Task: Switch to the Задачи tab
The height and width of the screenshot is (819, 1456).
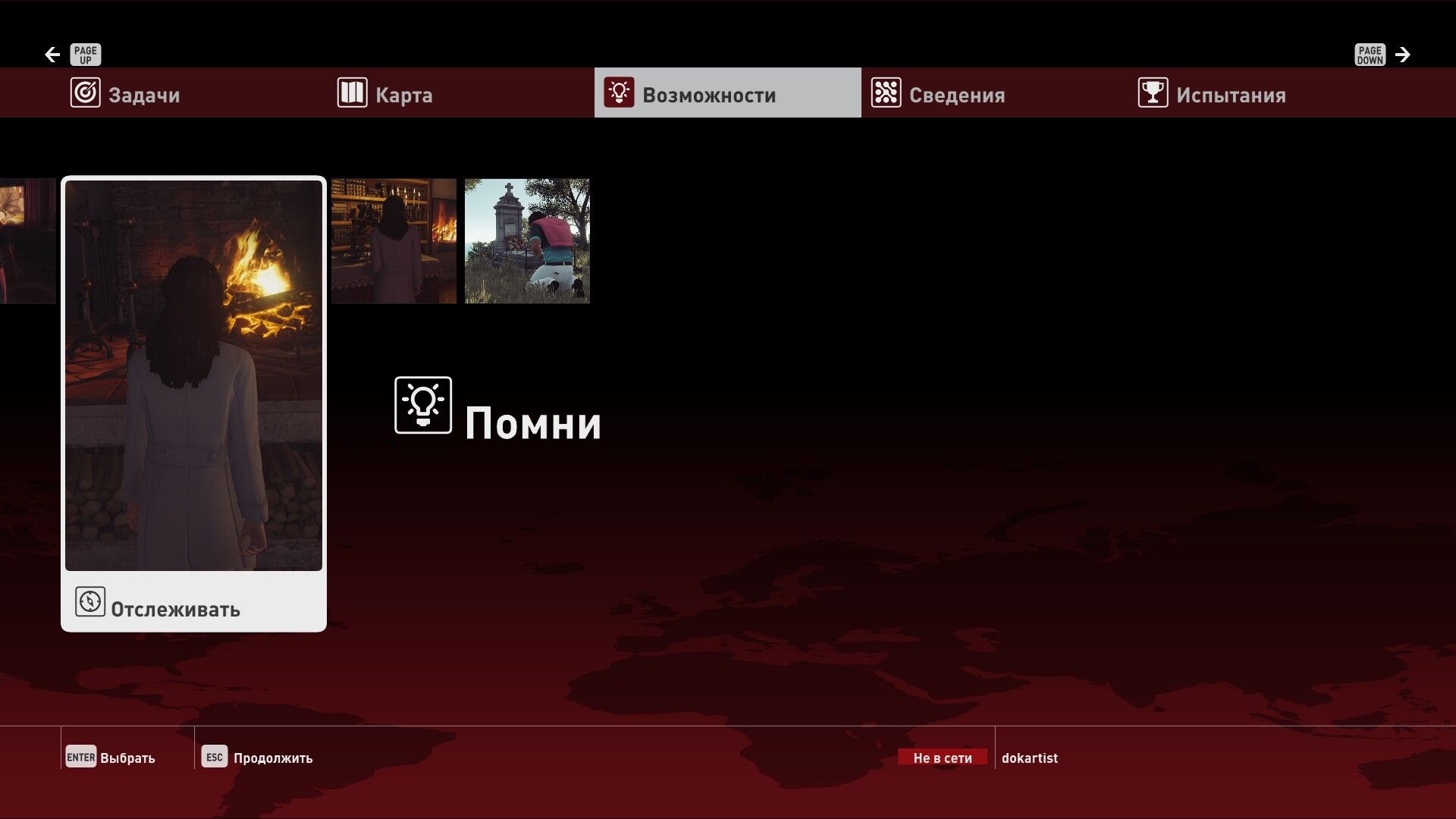Action: [144, 95]
